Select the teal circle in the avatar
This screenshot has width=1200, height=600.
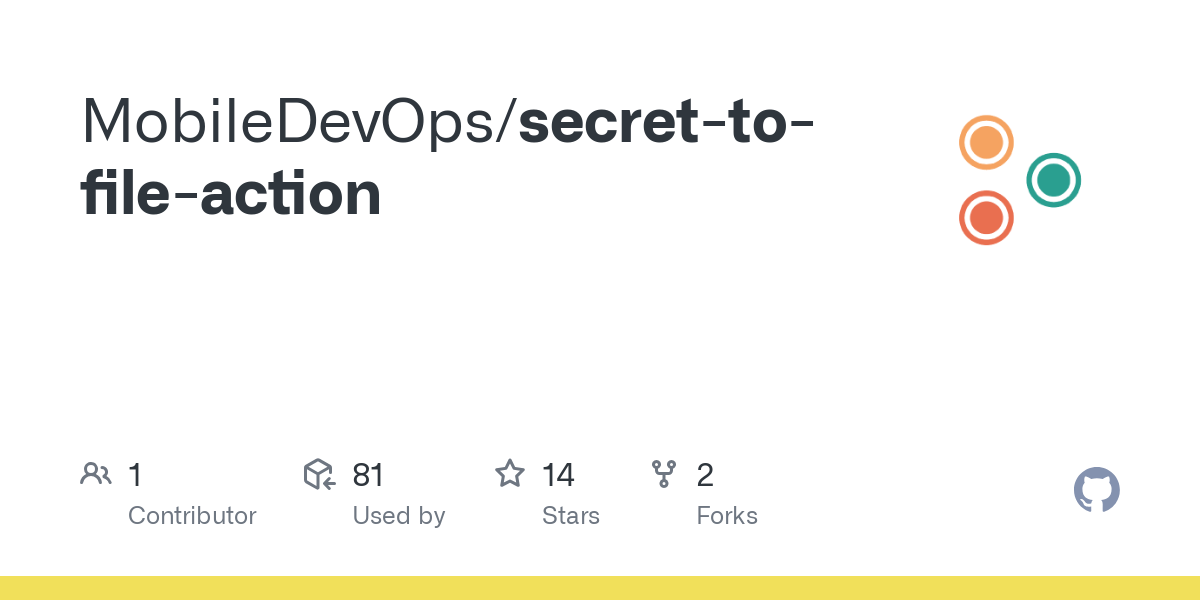coord(1053,180)
